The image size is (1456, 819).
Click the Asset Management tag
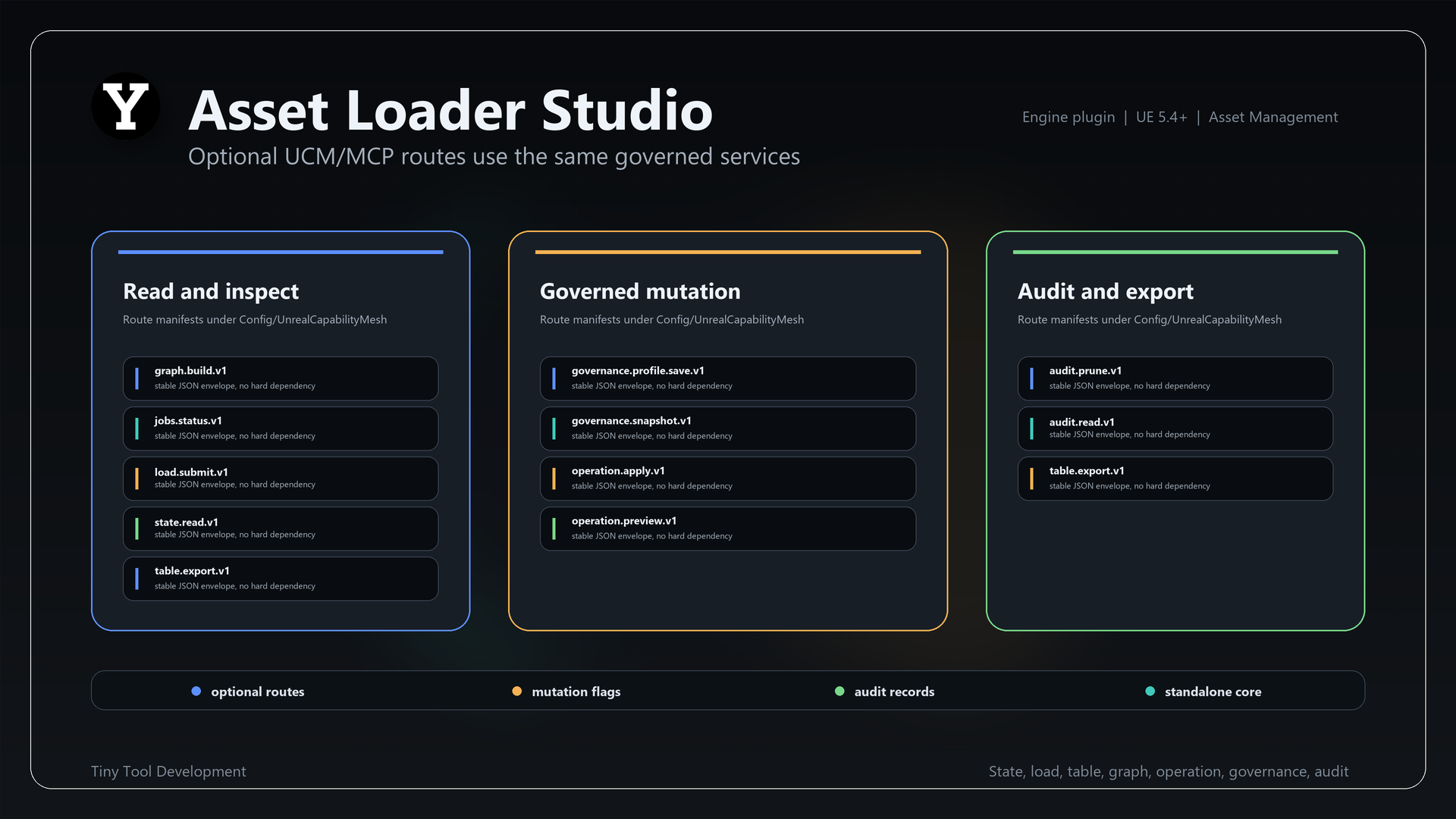(x=1273, y=117)
